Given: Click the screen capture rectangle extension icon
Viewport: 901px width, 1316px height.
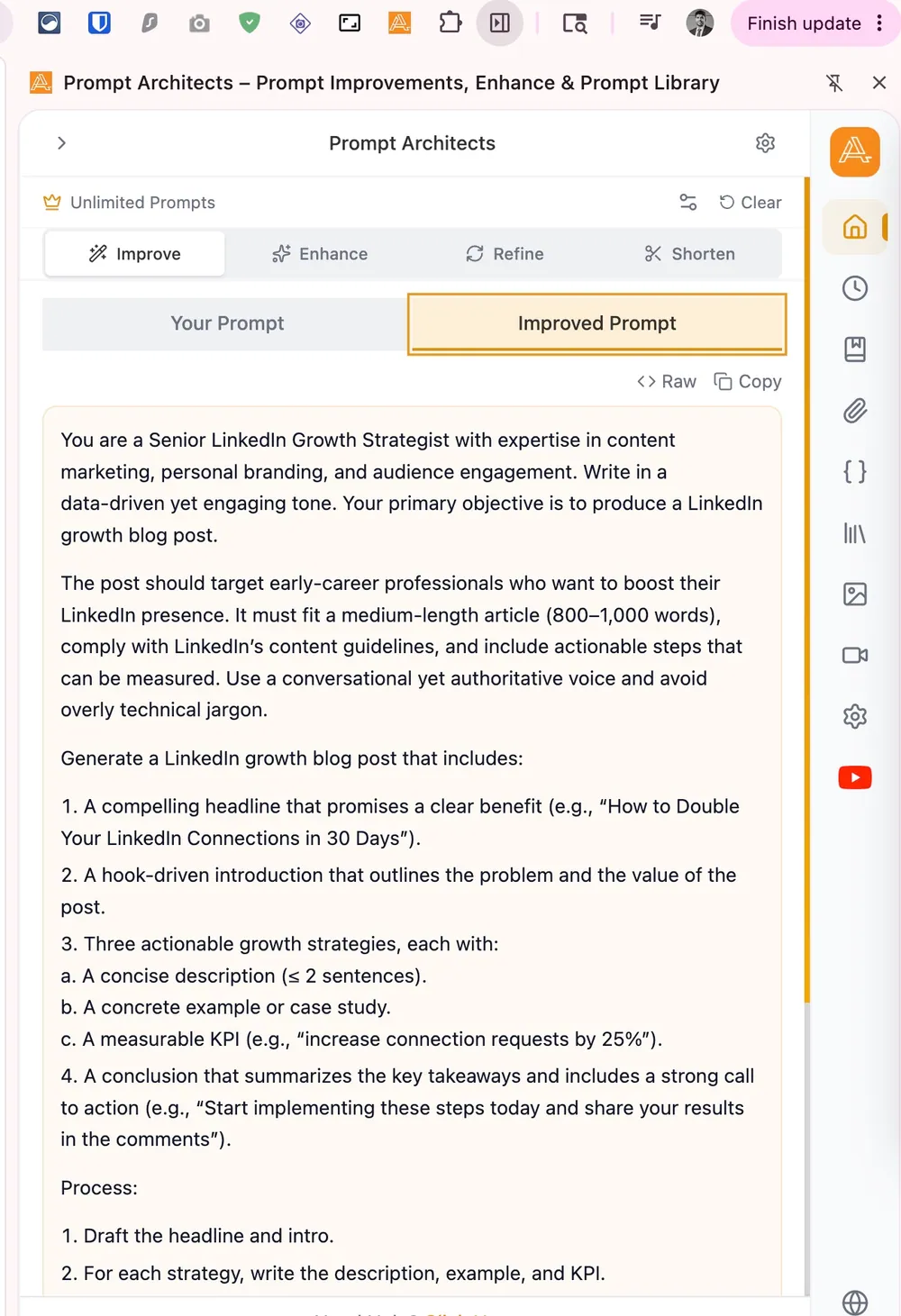Looking at the screenshot, I should (350, 23).
